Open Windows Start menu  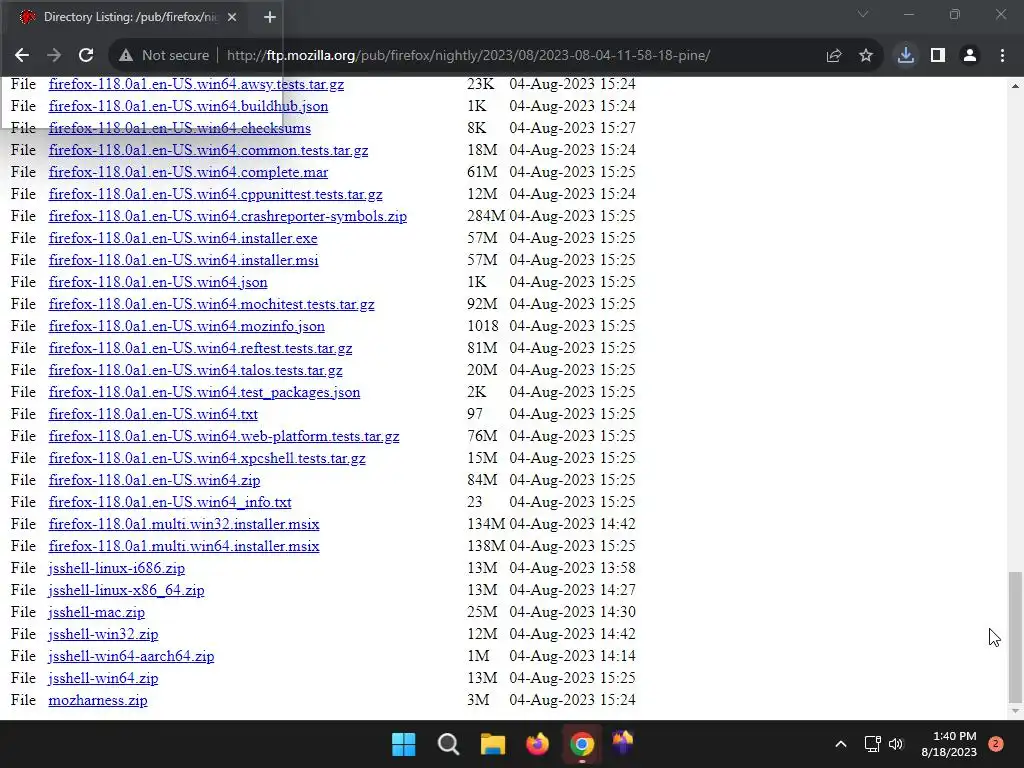404,744
